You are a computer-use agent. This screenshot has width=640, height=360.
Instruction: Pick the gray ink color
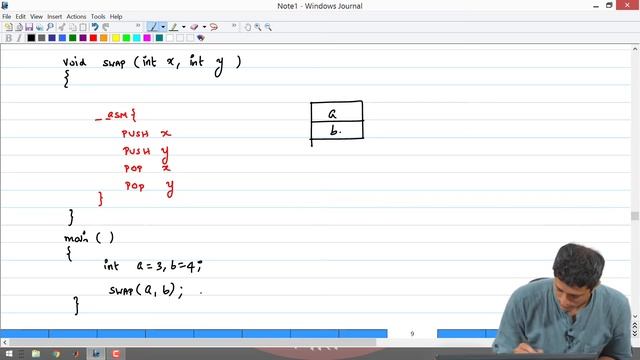42,38
